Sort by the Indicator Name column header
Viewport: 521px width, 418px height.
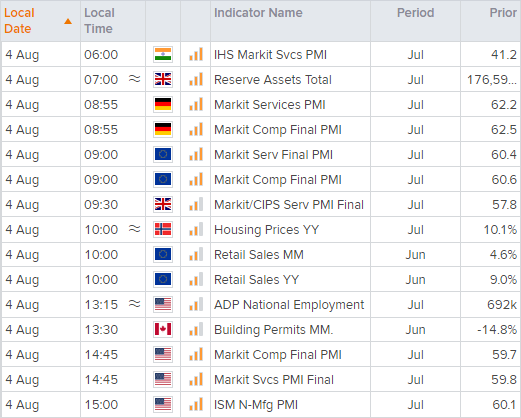[258, 13]
